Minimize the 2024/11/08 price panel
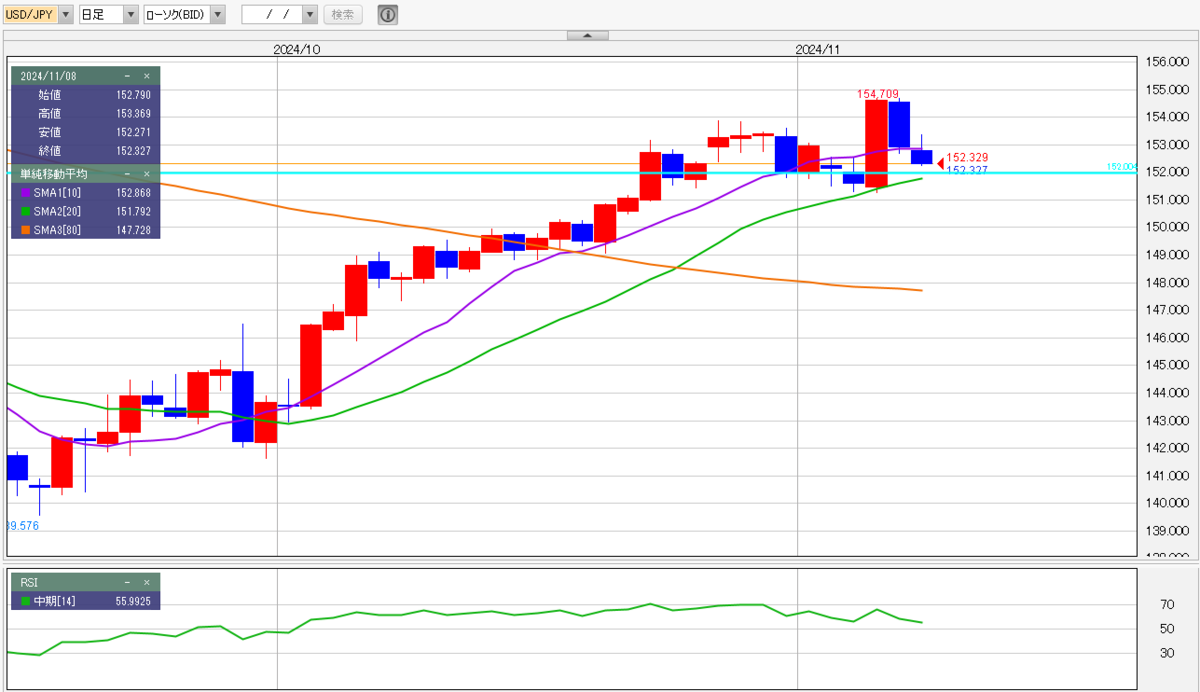 [127, 76]
